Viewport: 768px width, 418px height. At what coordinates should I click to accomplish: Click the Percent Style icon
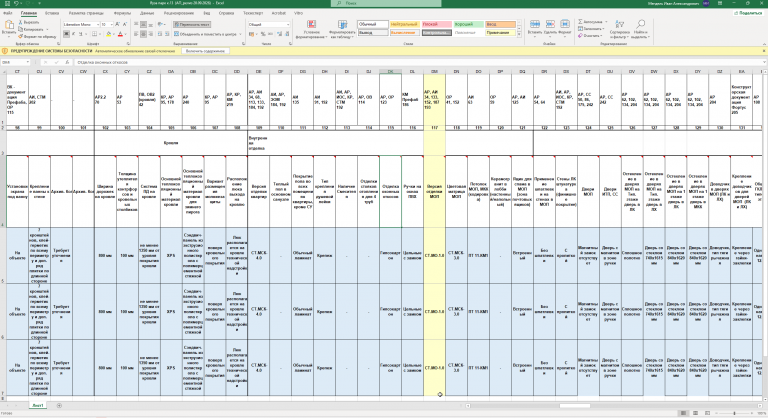263,34
